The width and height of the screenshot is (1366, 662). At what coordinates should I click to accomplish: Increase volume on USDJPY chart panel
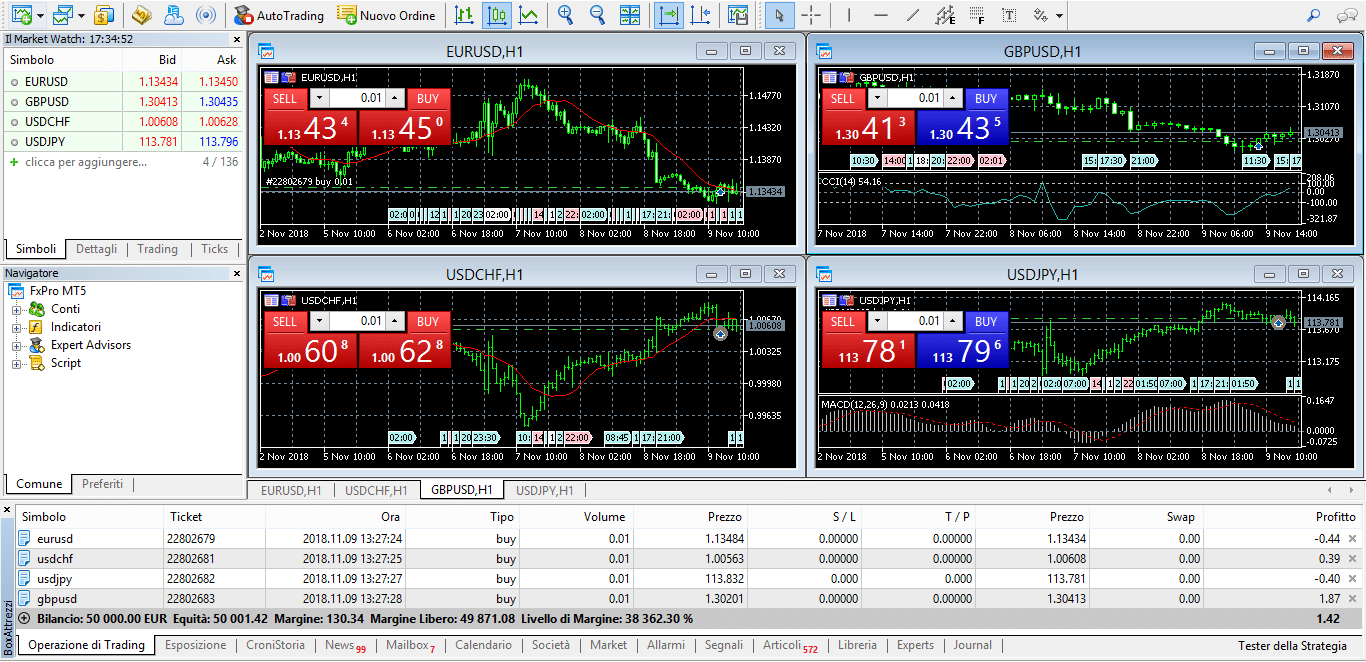pos(952,321)
